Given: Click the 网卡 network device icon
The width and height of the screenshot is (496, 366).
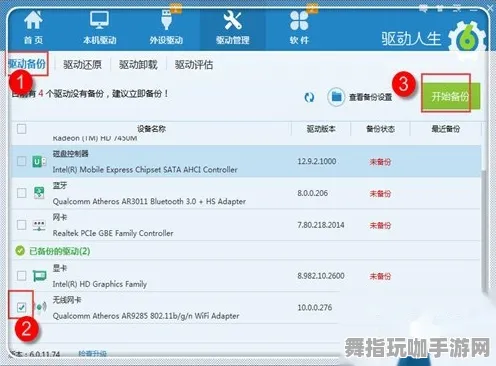Looking at the screenshot, I should (39, 225).
